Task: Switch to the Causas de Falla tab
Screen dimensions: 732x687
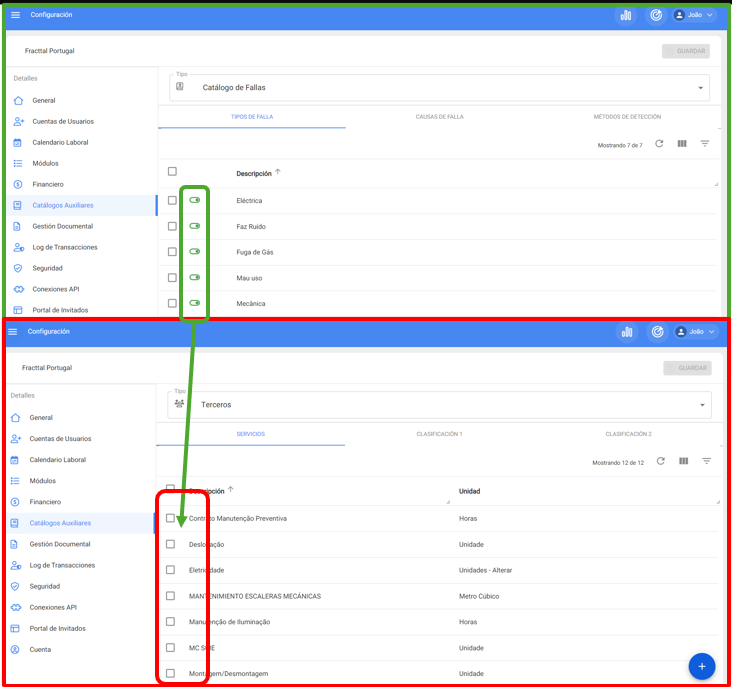Action: tap(439, 117)
